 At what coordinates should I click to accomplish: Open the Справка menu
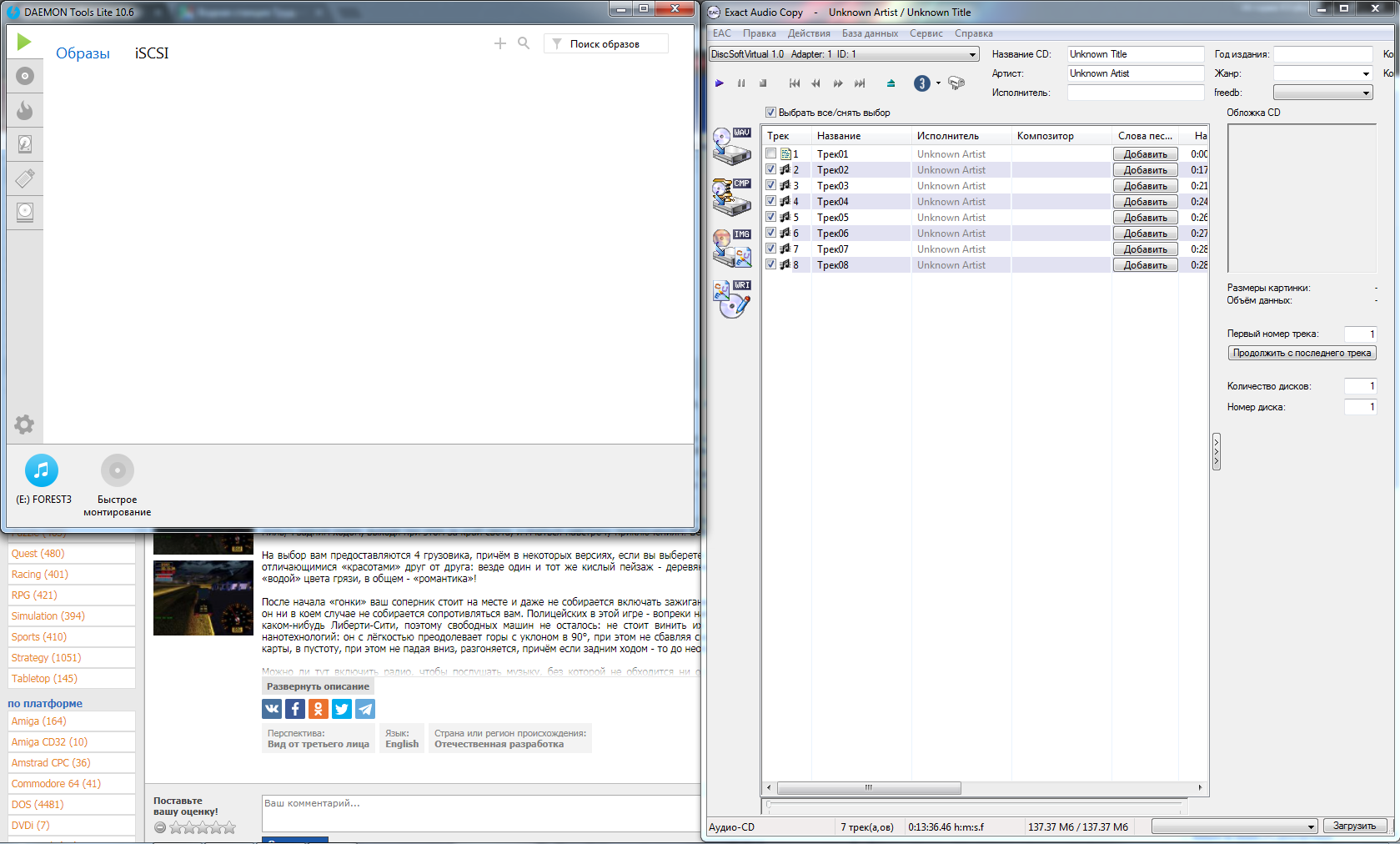pyautogui.click(x=974, y=33)
